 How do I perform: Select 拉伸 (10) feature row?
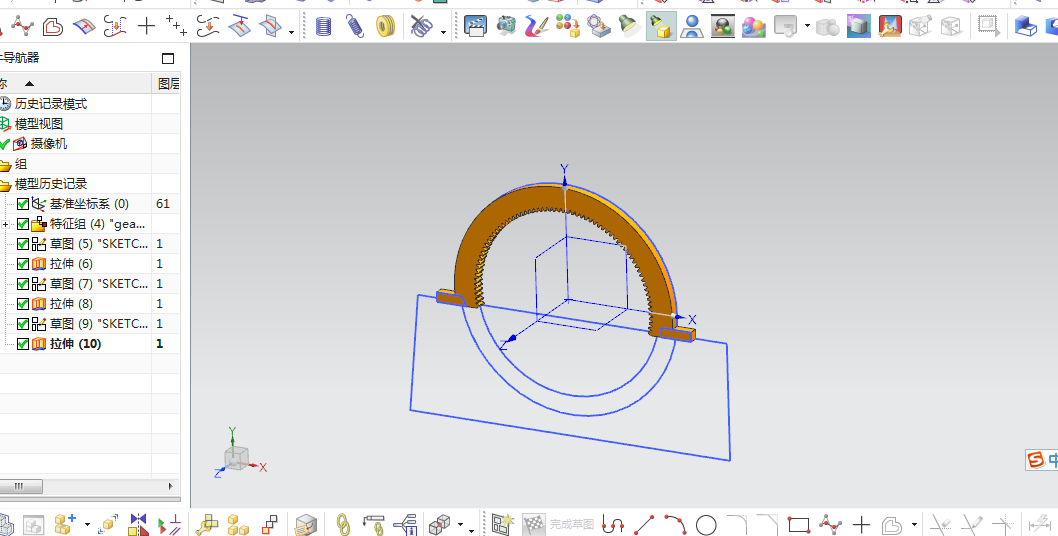point(76,344)
